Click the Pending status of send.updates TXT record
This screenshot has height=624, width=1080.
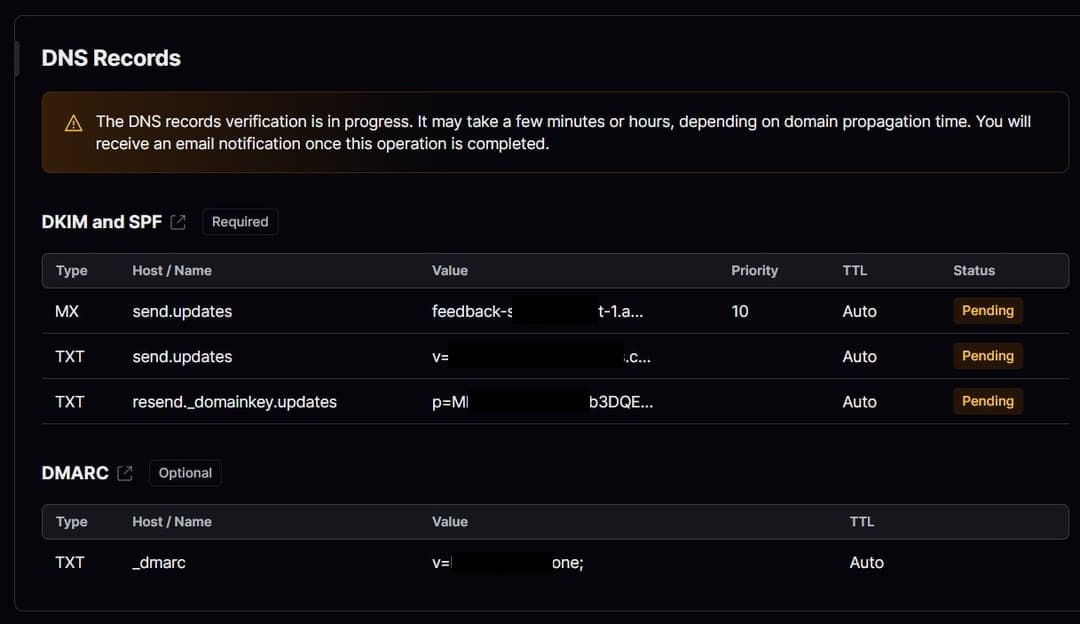pyautogui.click(x=987, y=356)
